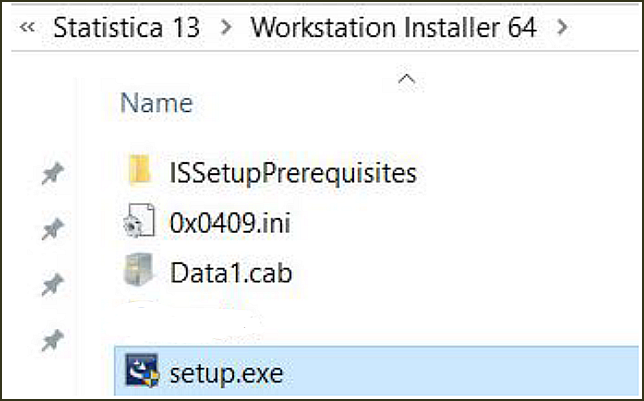
Task: Select the setup.exe file name
Action: (226, 373)
